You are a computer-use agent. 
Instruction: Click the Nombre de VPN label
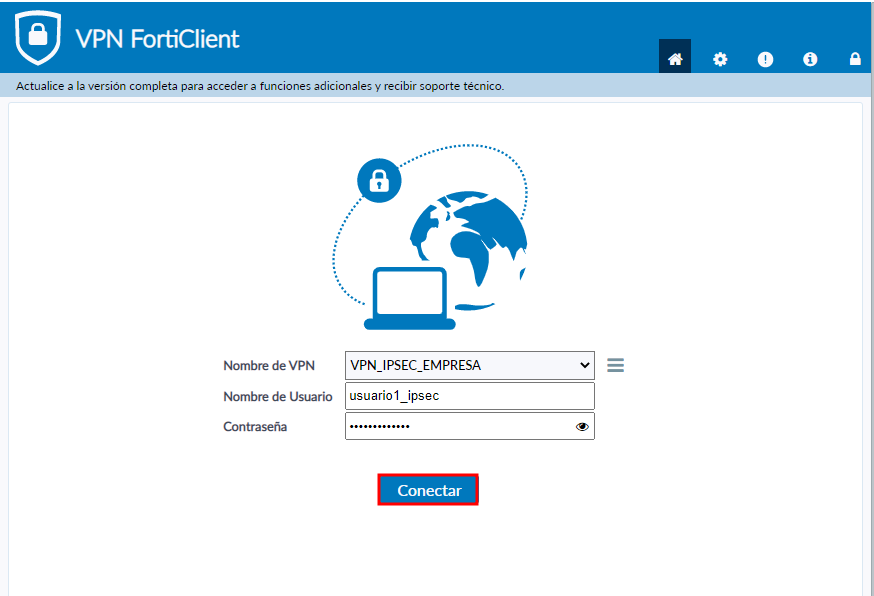click(x=269, y=366)
